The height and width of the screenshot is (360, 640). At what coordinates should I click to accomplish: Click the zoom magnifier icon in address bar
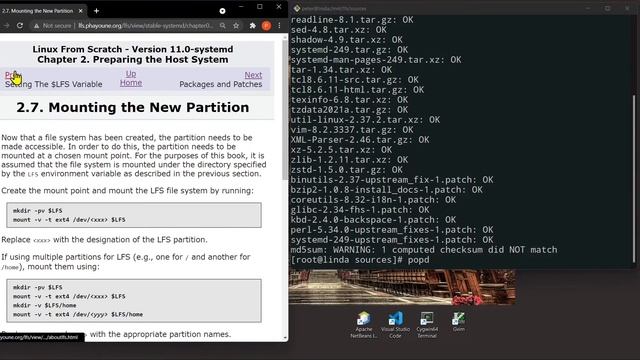coord(222,26)
